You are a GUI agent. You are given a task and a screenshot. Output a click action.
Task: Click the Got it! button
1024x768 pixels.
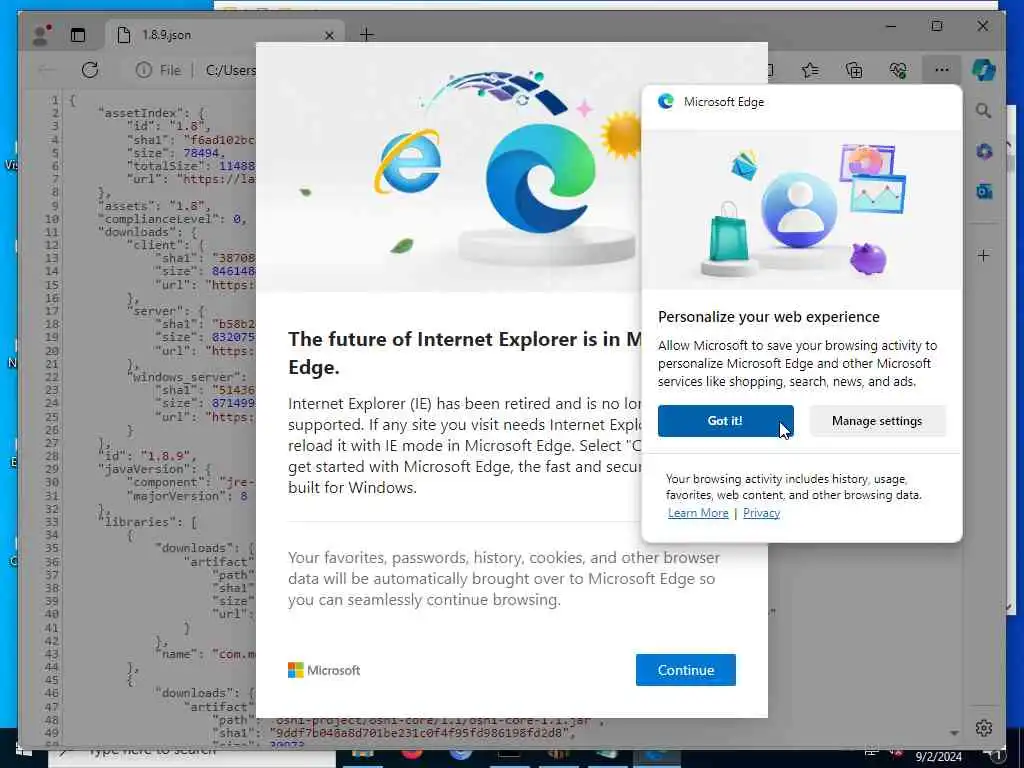click(x=726, y=421)
